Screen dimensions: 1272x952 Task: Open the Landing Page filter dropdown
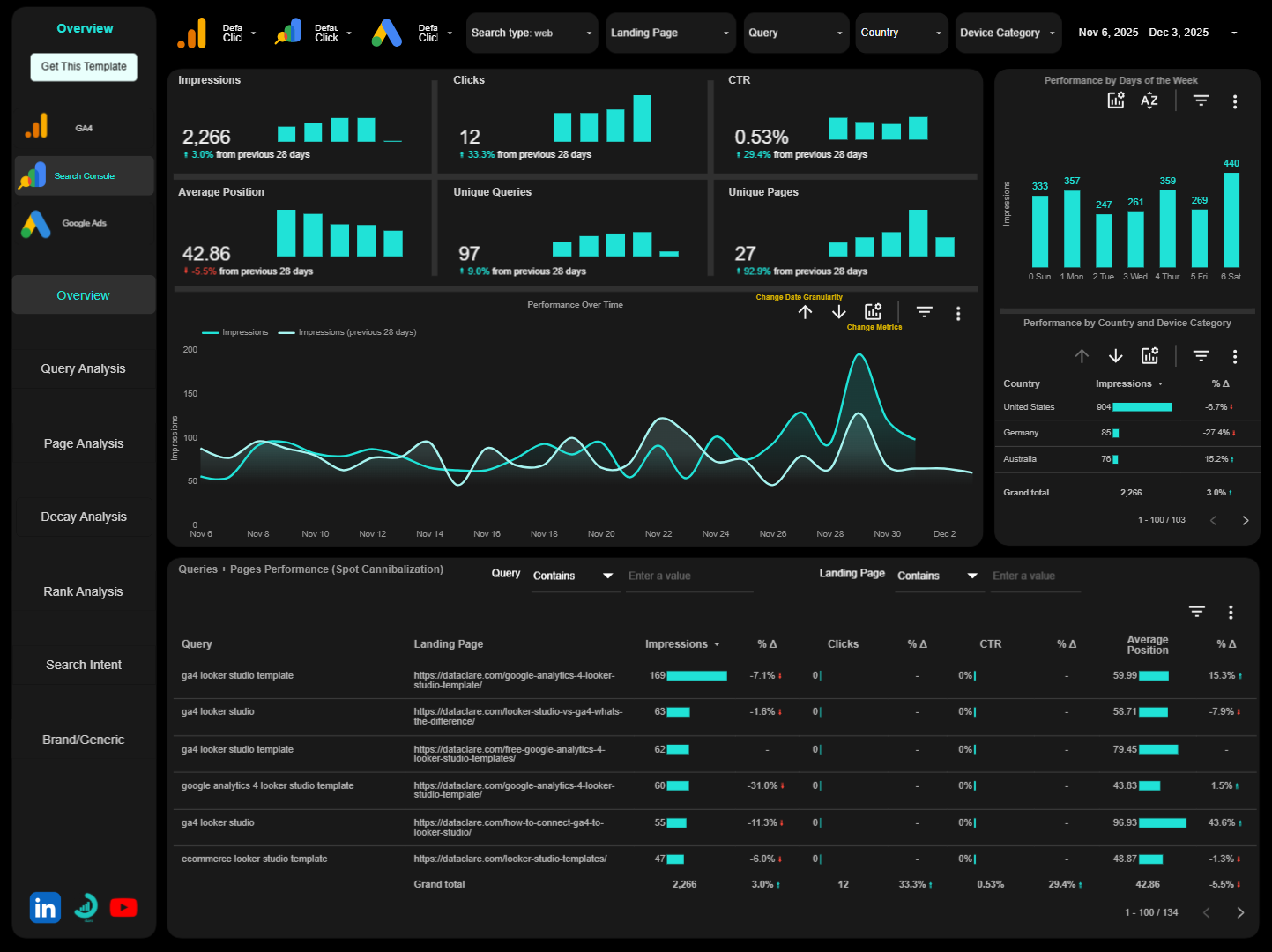tap(670, 32)
